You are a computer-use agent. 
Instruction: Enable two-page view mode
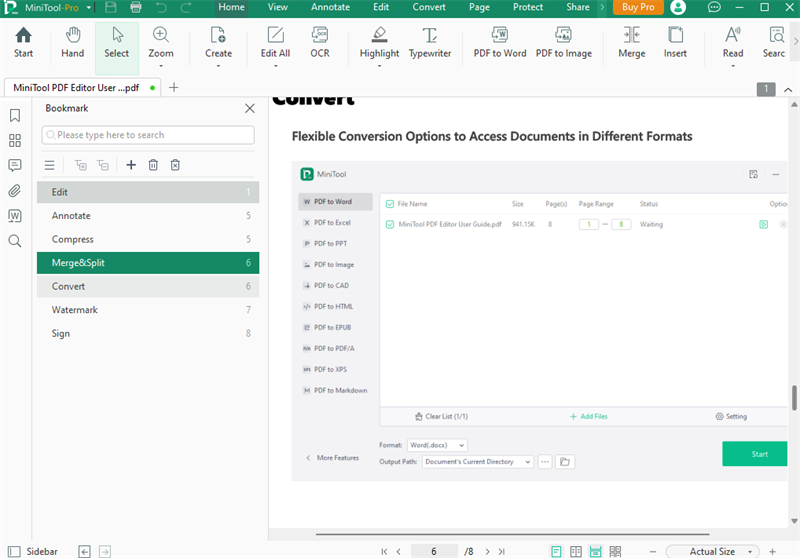coord(576,551)
